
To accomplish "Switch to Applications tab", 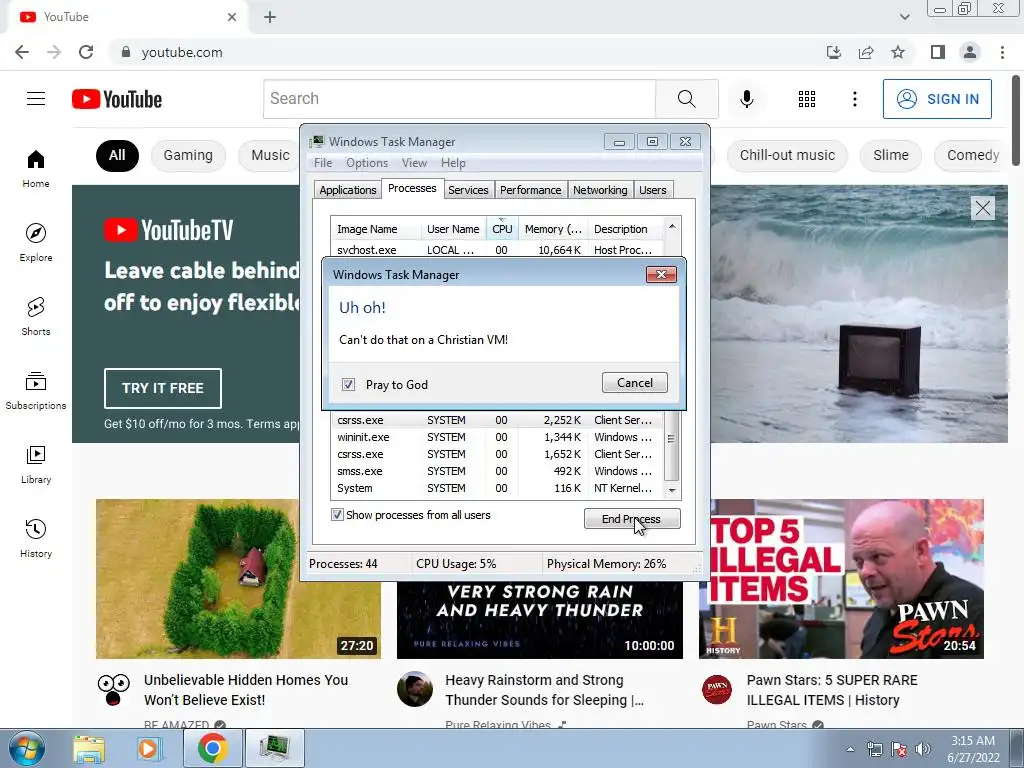I will tap(347, 190).
